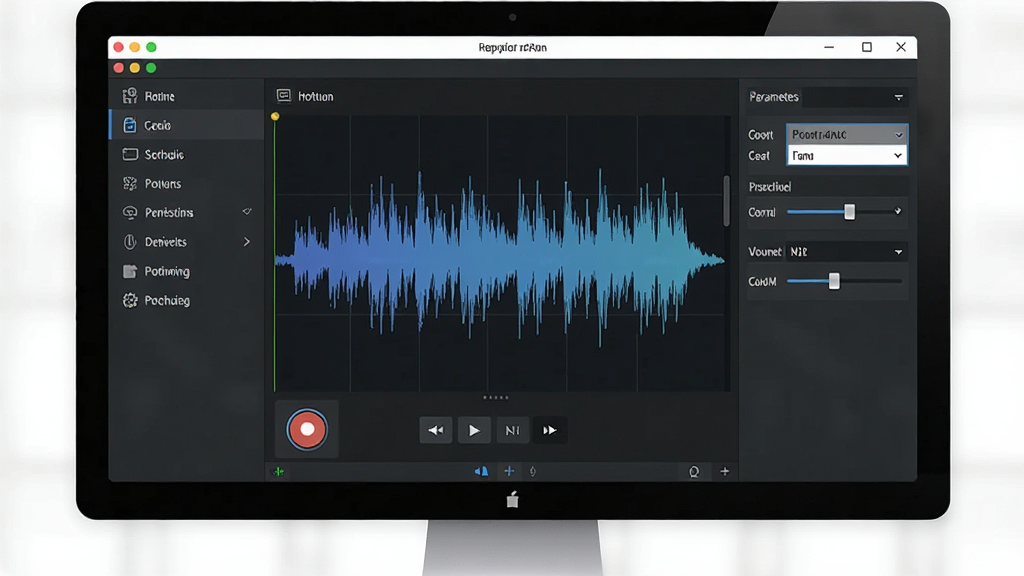The width and height of the screenshot is (1024, 576).
Task: Click the yellow playhead marker on waveform
Action: tap(275, 116)
